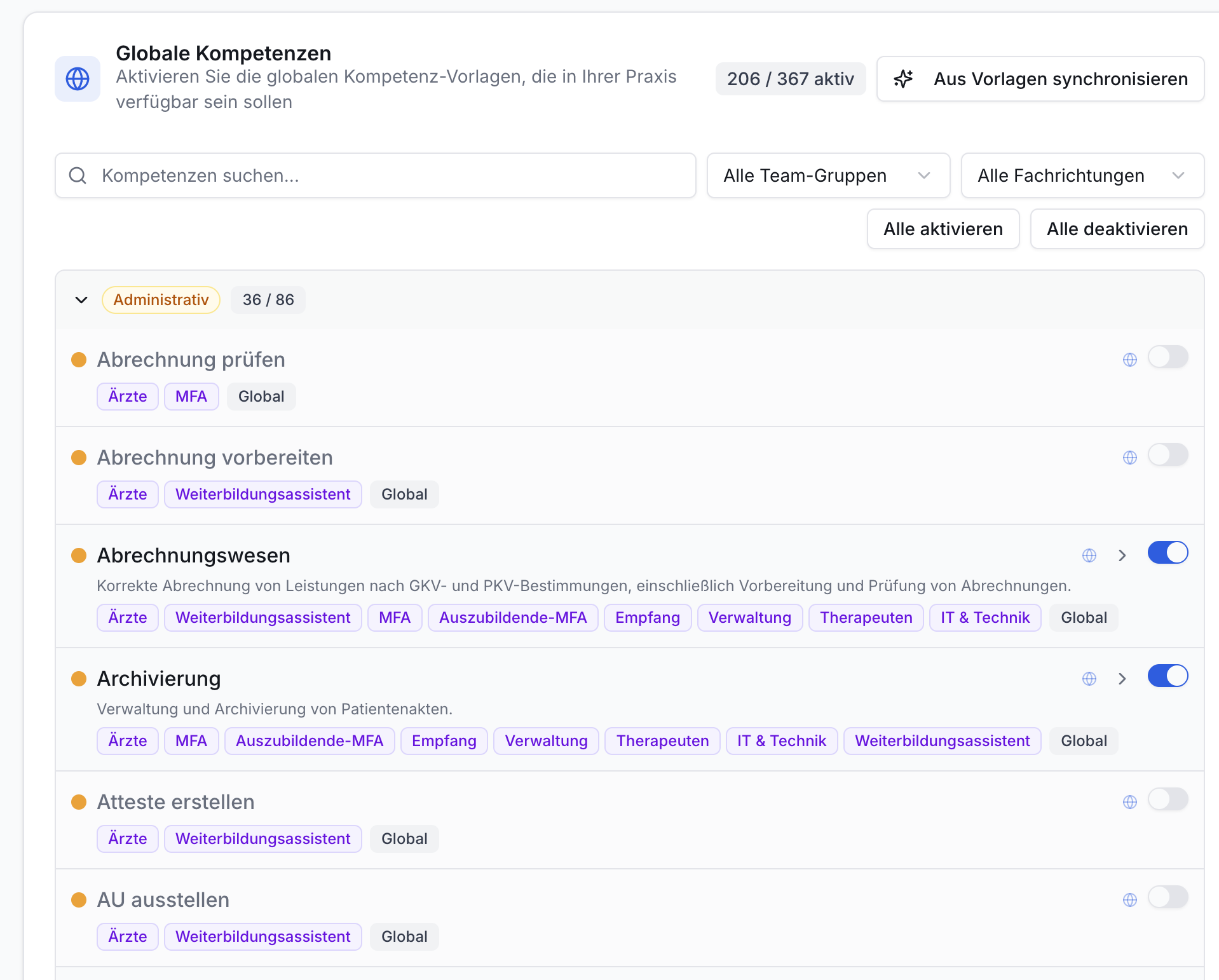Collapse the Administrativ group chevron

coord(81,300)
